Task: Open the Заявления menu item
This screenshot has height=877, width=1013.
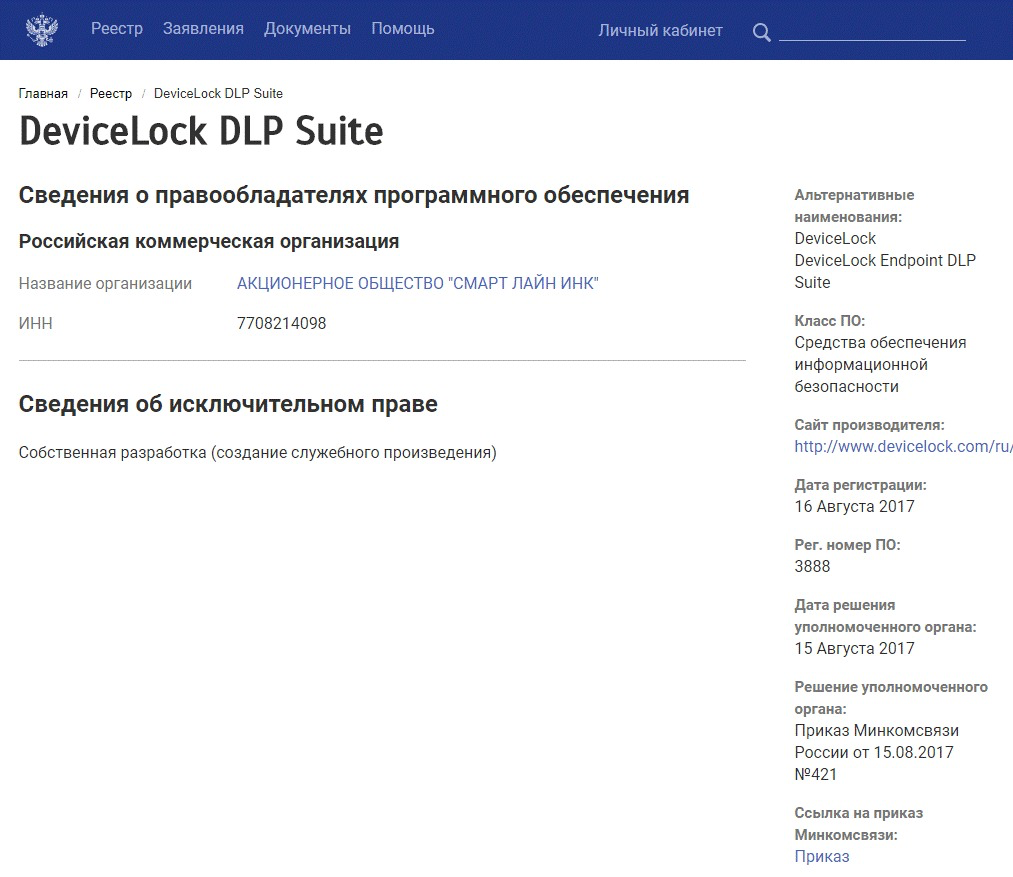Action: coord(203,29)
